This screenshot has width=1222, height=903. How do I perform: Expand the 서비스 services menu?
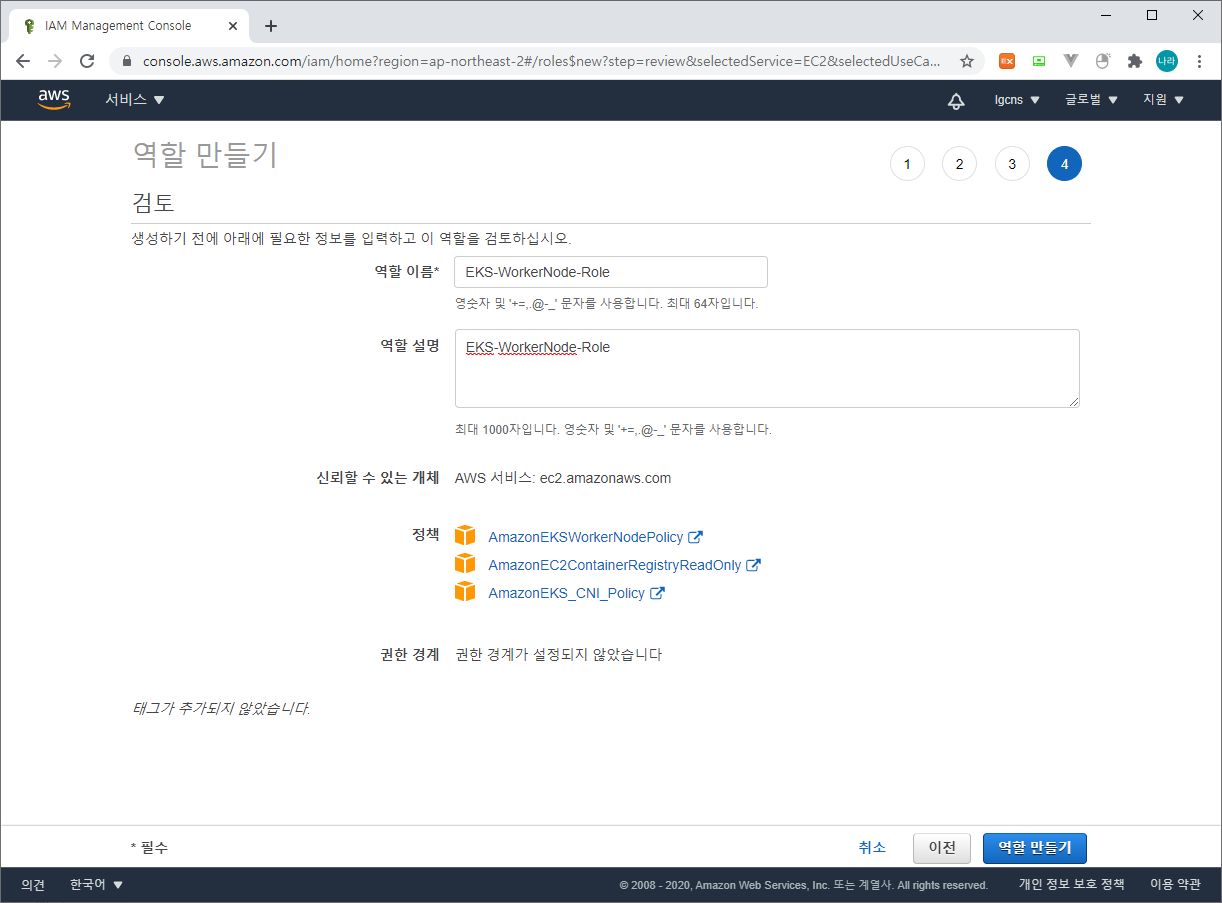pyautogui.click(x=135, y=100)
